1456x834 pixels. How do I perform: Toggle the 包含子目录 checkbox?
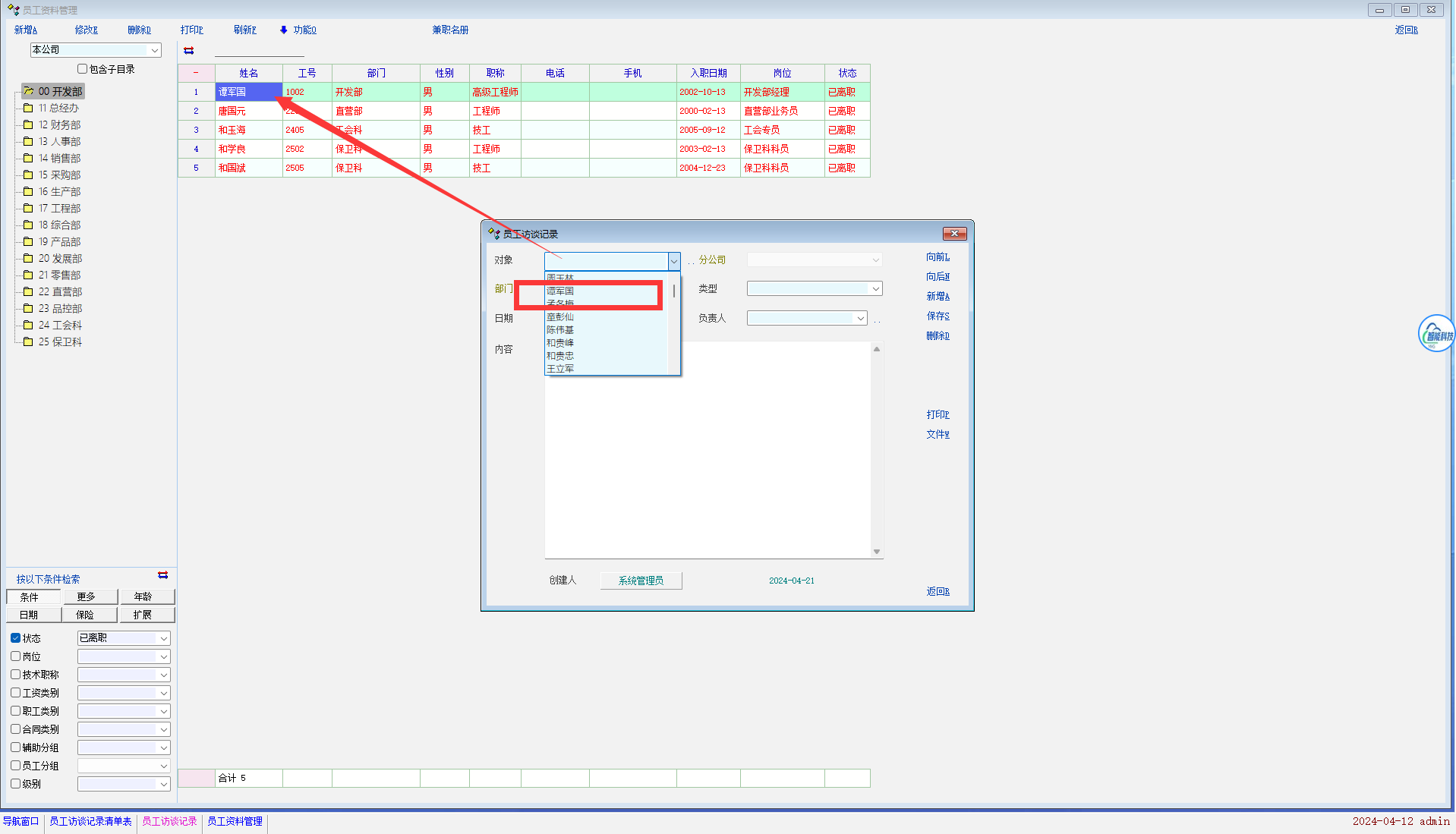click(x=83, y=69)
